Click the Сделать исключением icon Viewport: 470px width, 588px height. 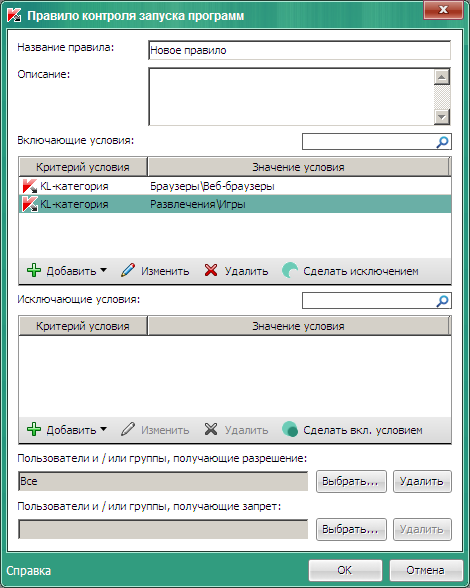coord(290,270)
